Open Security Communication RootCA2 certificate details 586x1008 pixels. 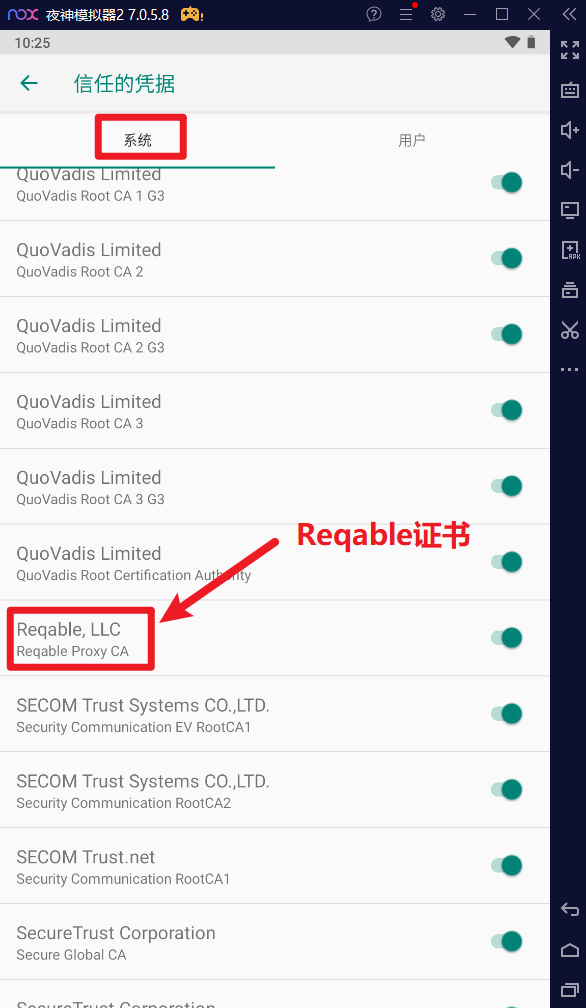275,790
